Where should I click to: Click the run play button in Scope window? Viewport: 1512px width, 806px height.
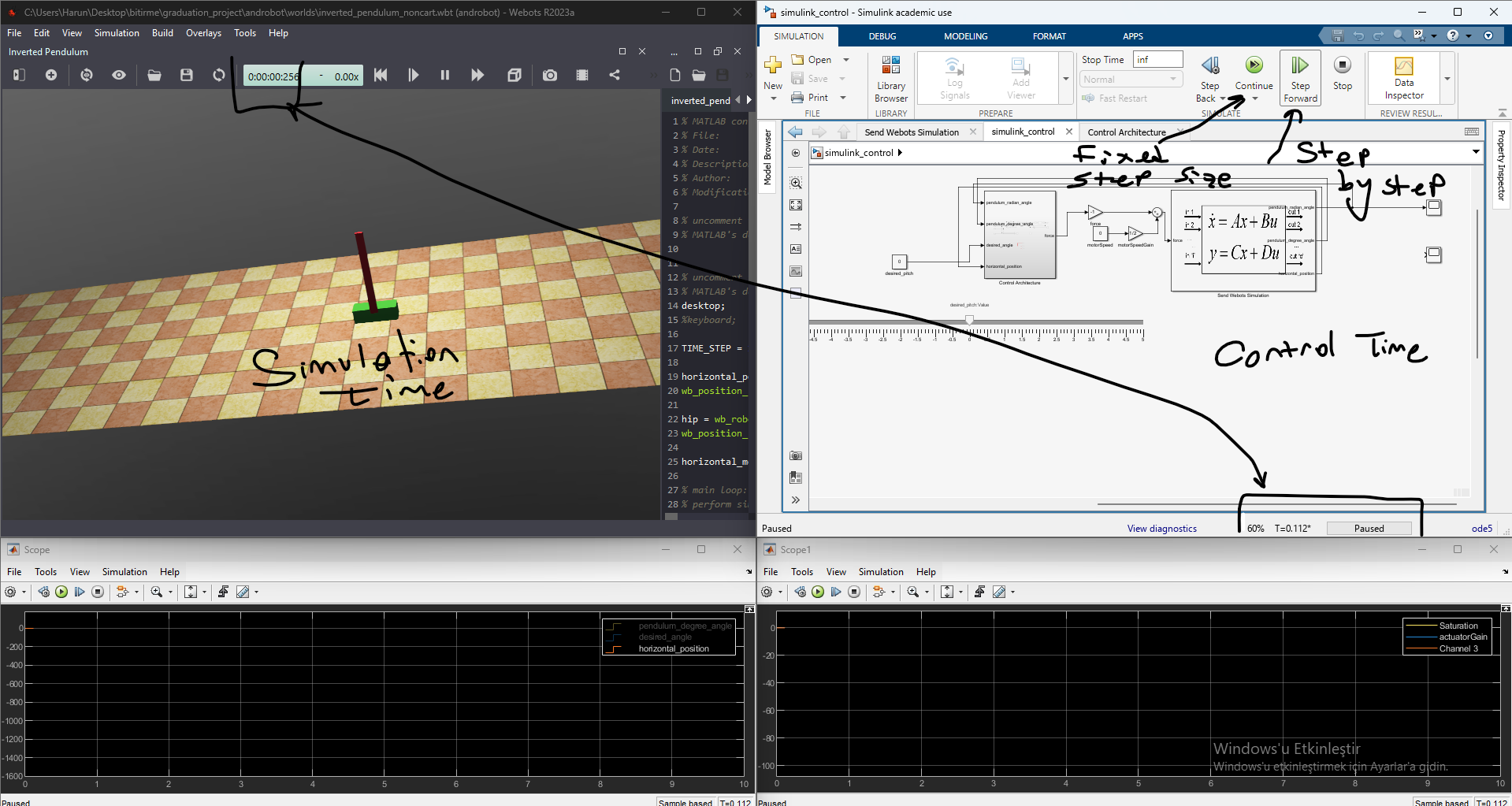(61, 592)
